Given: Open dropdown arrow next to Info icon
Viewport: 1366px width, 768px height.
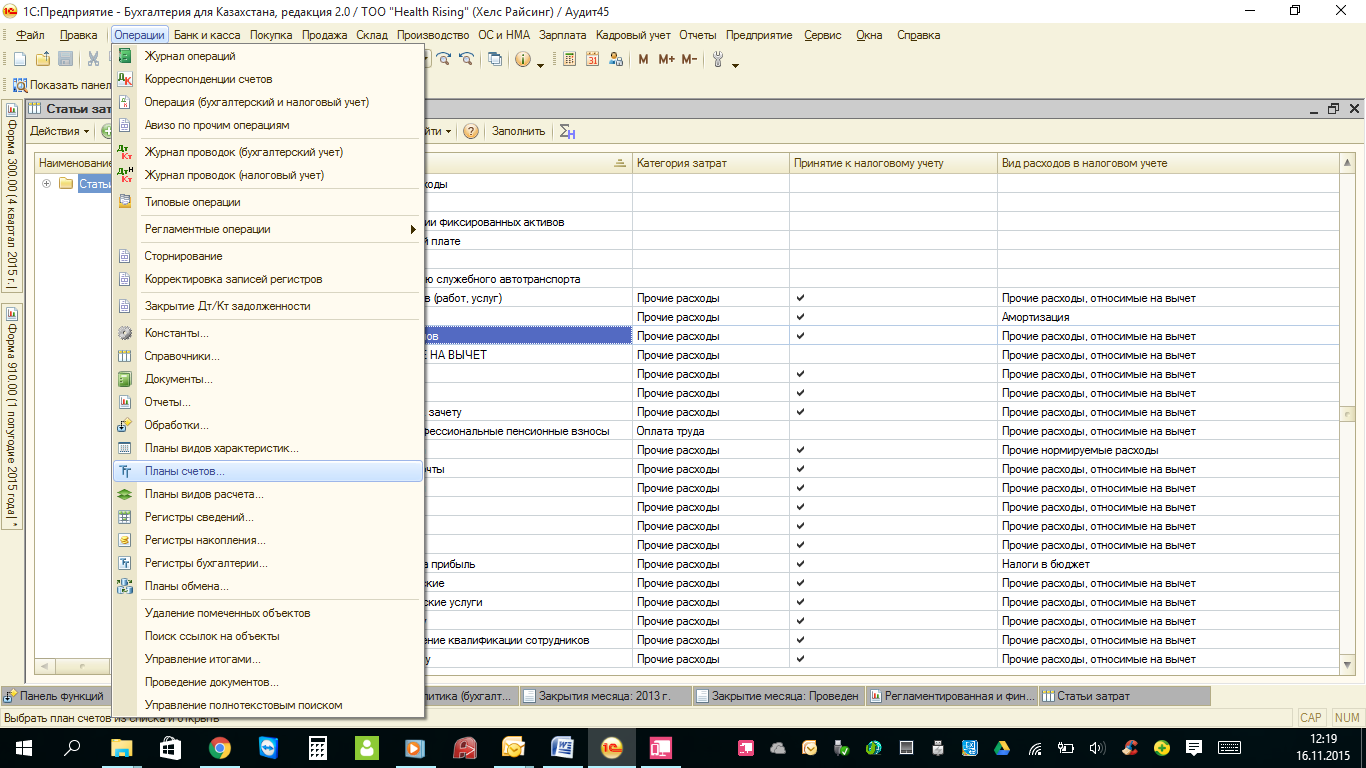Looking at the screenshot, I should pyautogui.click(x=541, y=63).
